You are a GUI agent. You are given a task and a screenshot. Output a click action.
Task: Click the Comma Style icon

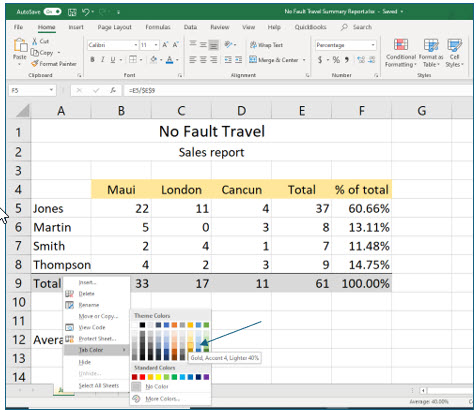[347, 60]
